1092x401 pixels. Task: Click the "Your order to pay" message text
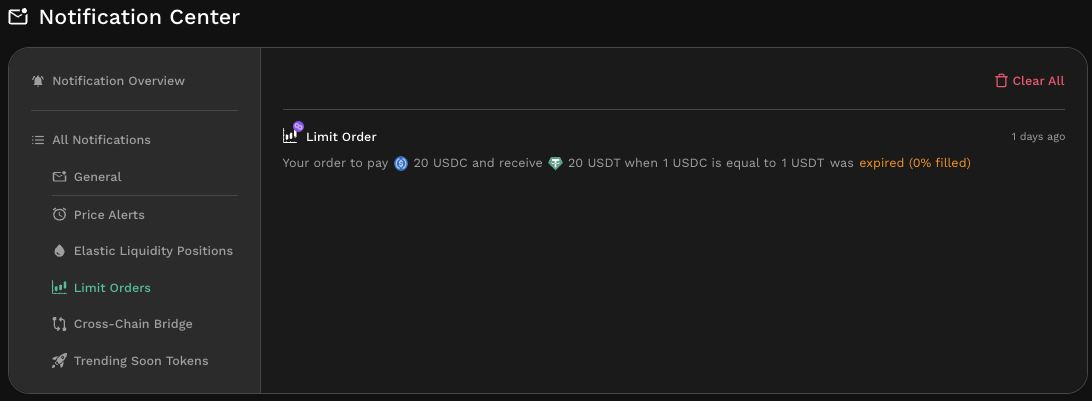337,163
